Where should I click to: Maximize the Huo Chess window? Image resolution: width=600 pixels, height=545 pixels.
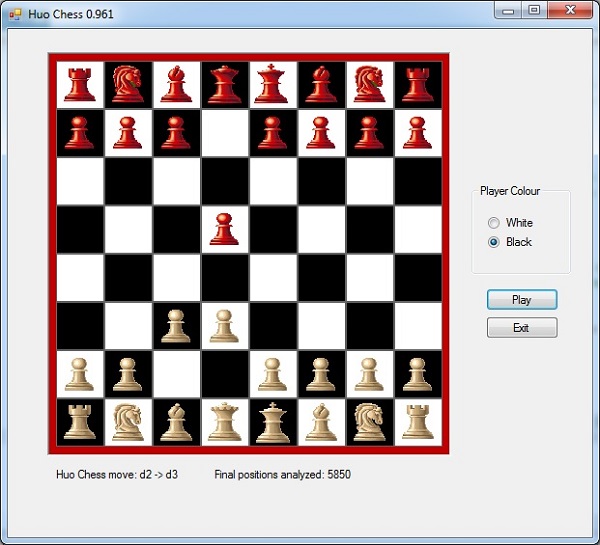534,10
